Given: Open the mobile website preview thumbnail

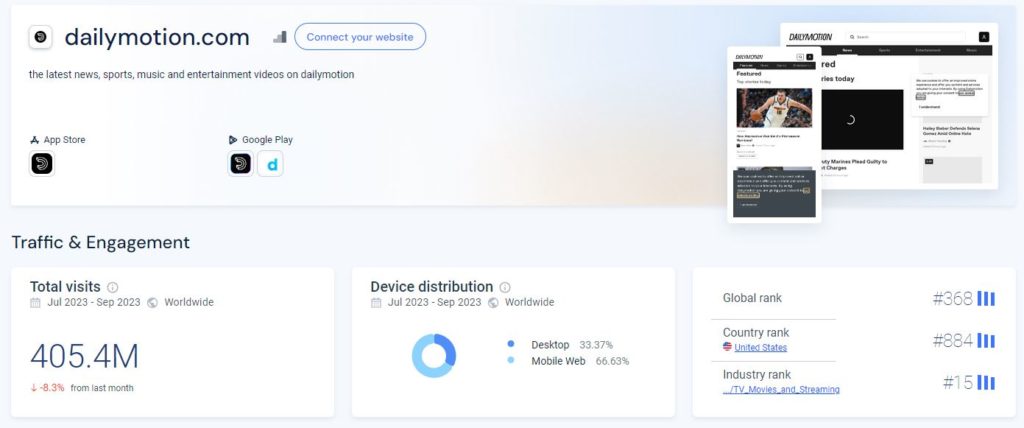Looking at the screenshot, I should point(774,134).
